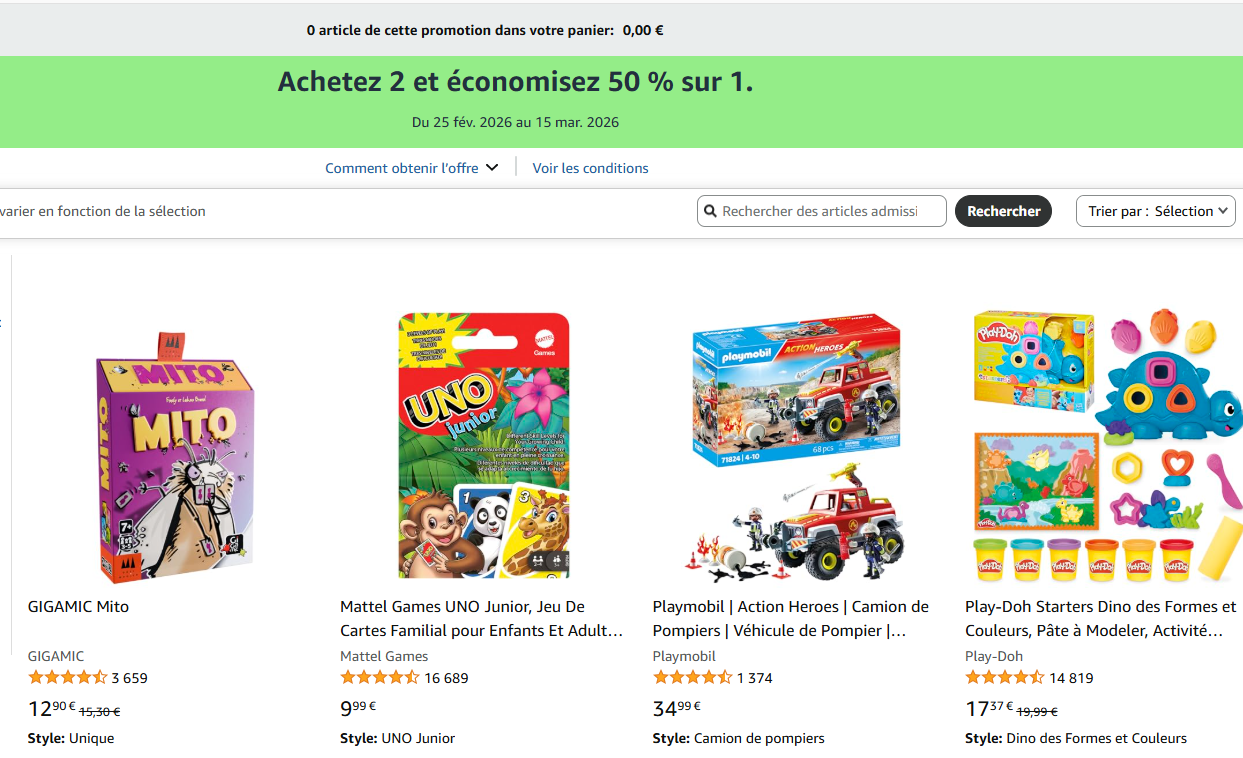Click the search magnifier icon
Image resolution: width=1243 pixels, height=758 pixels.
pos(711,210)
